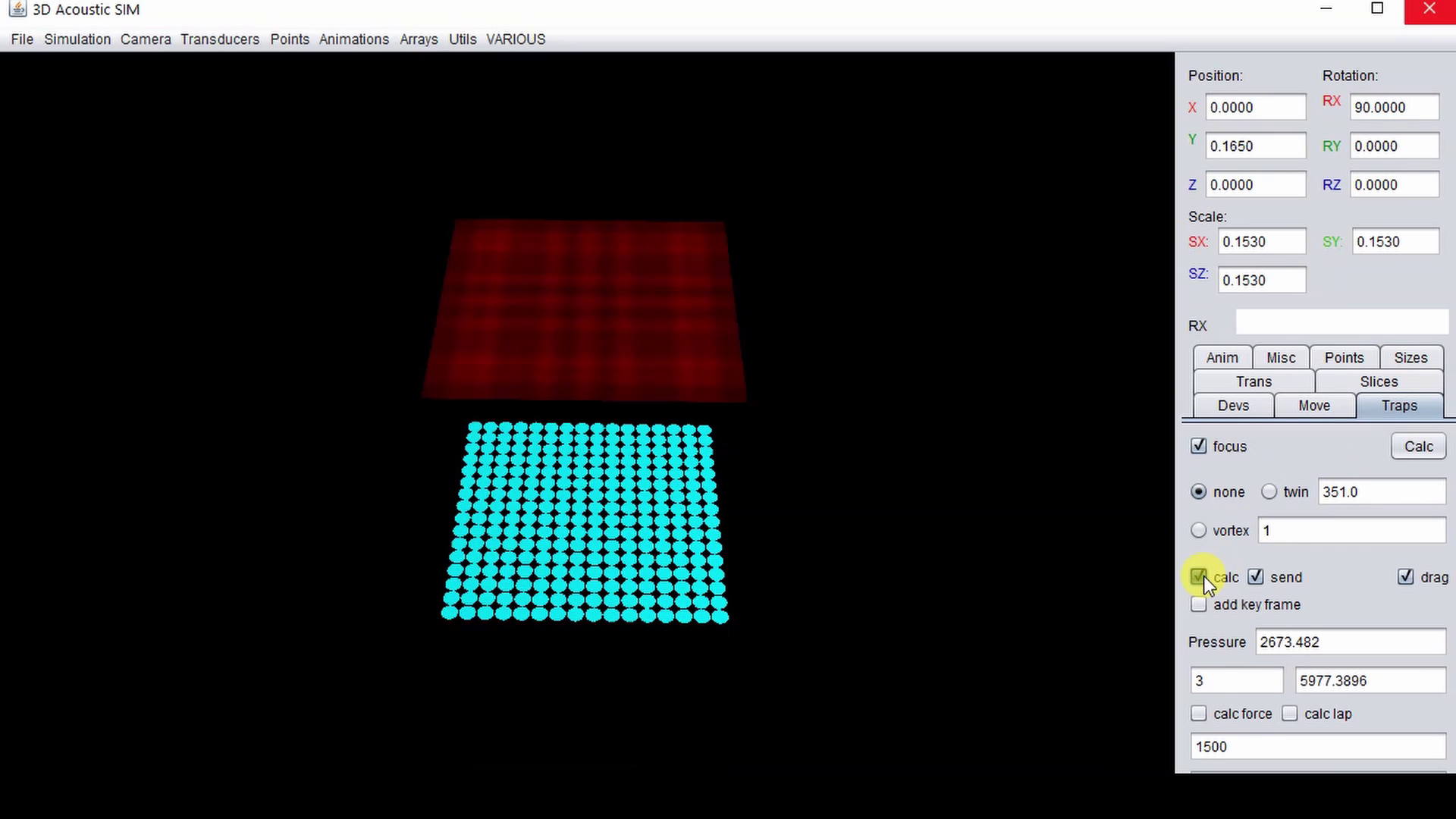The image size is (1456, 819).
Task: Switch to the Slices tab
Action: tap(1378, 381)
